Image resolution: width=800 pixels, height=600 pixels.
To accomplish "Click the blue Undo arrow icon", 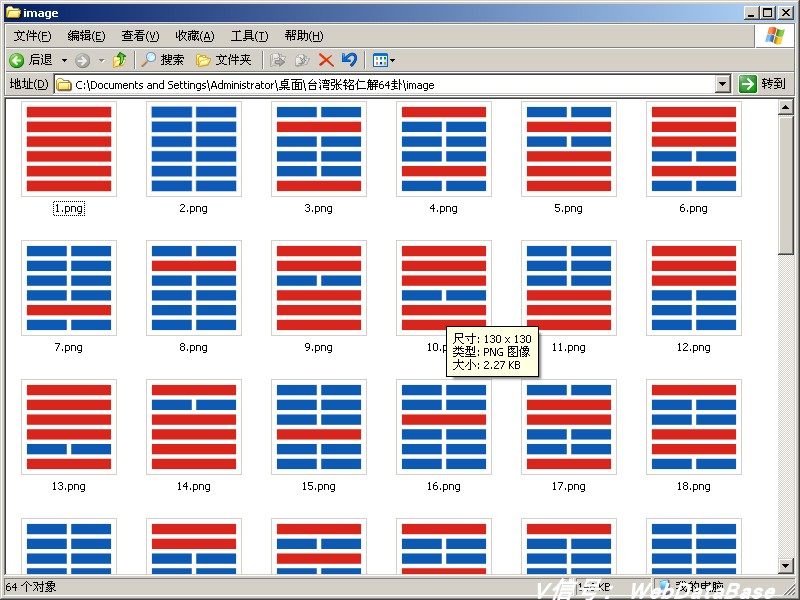I will click(x=349, y=60).
